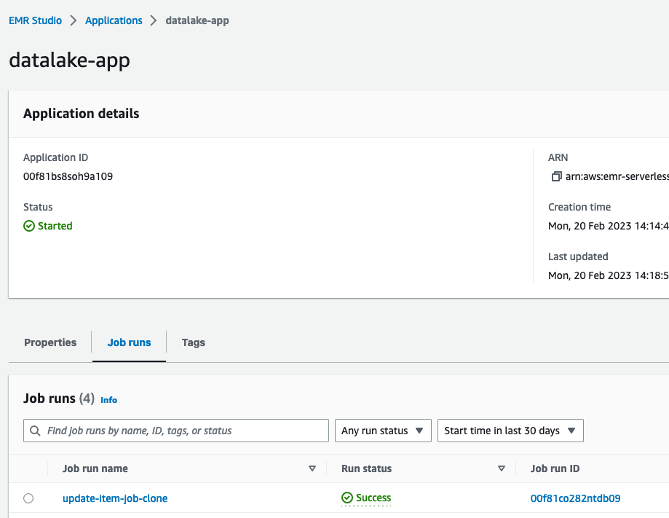The width and height of the screenshot is (669, 518).
Task: Open the Any run status dropdown
Action: 383,431
